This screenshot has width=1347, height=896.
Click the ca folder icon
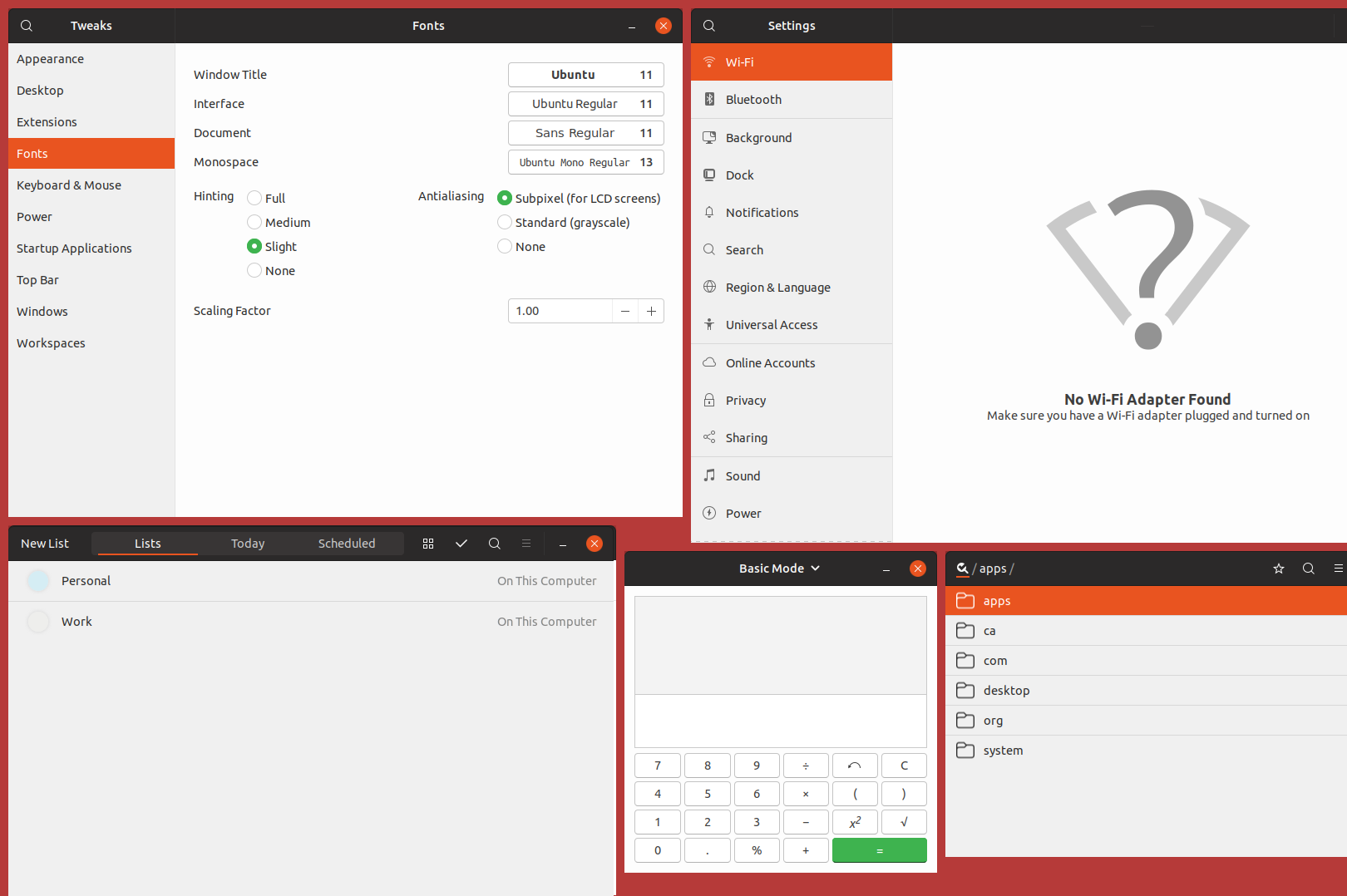pyautogui.click(x=965, y=631)
